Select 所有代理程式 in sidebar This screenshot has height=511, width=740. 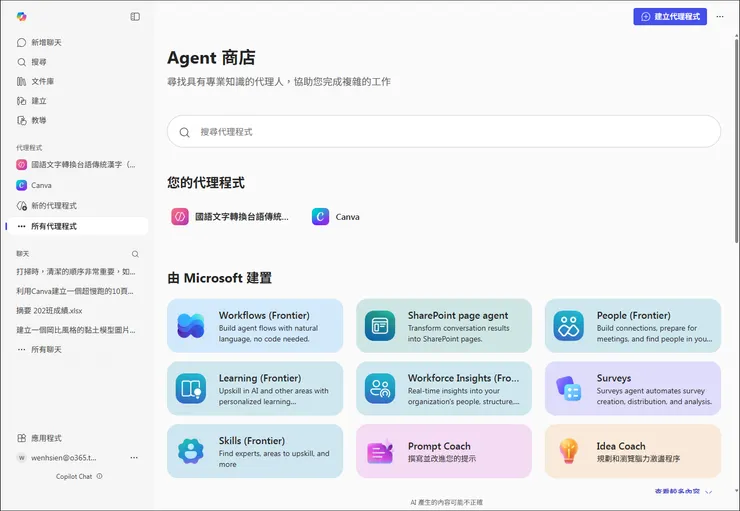[x=77, y=226]
